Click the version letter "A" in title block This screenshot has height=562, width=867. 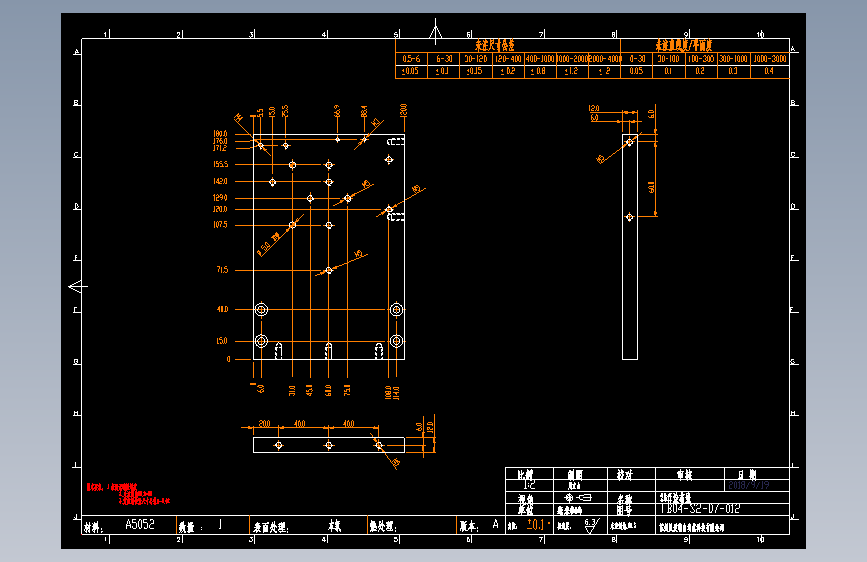point(495,524)
